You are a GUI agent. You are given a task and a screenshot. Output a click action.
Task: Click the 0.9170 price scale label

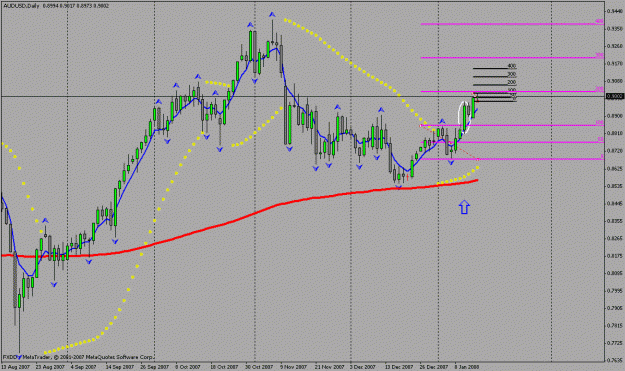(614, 63)
